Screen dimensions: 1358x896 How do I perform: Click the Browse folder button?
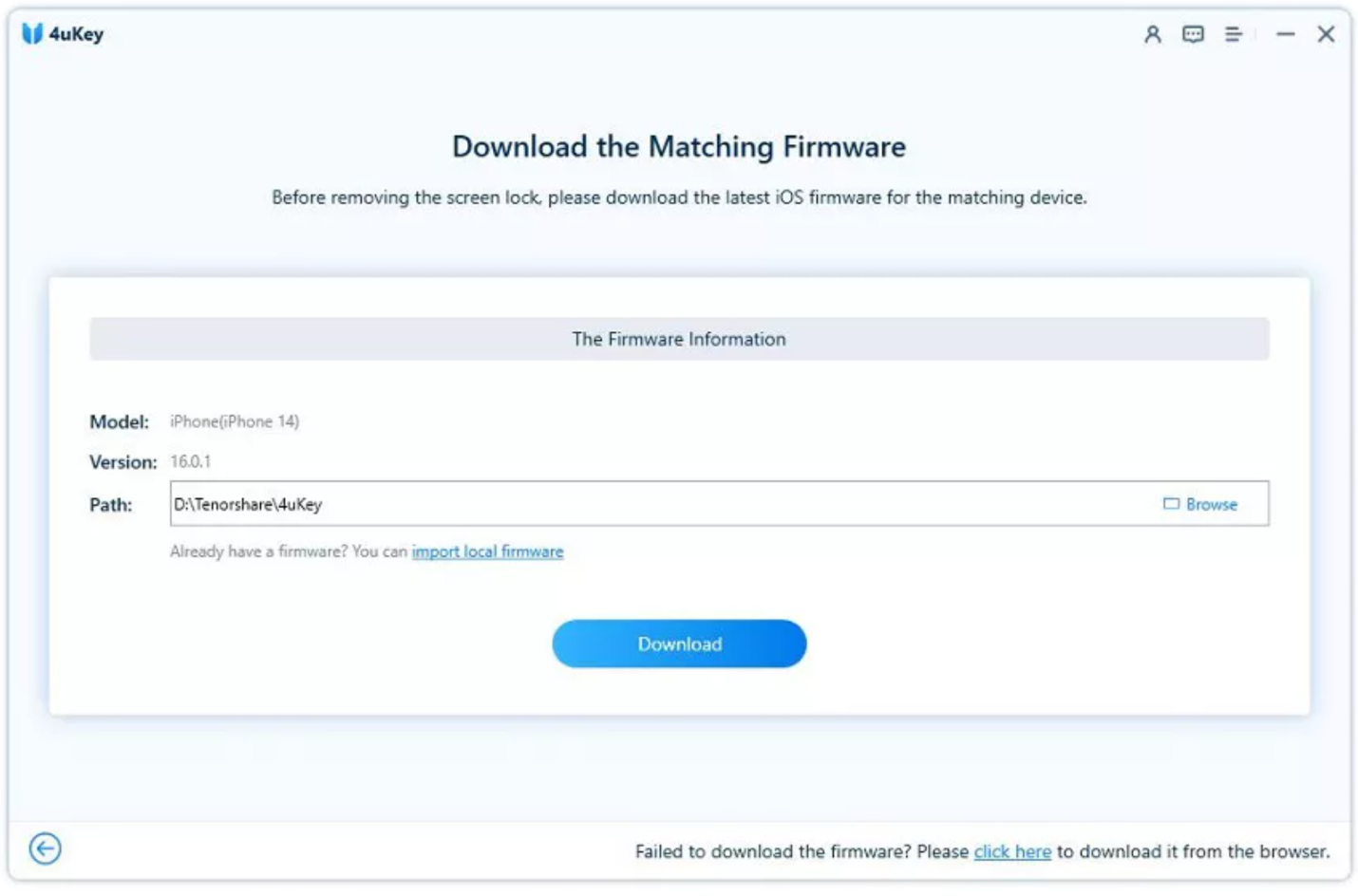tap(1200, 504)
